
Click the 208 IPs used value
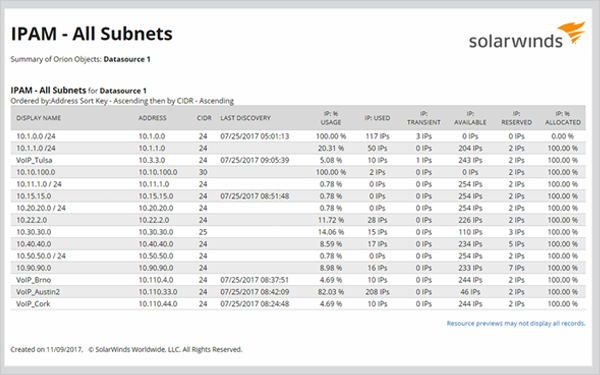(x=377, y=292)
